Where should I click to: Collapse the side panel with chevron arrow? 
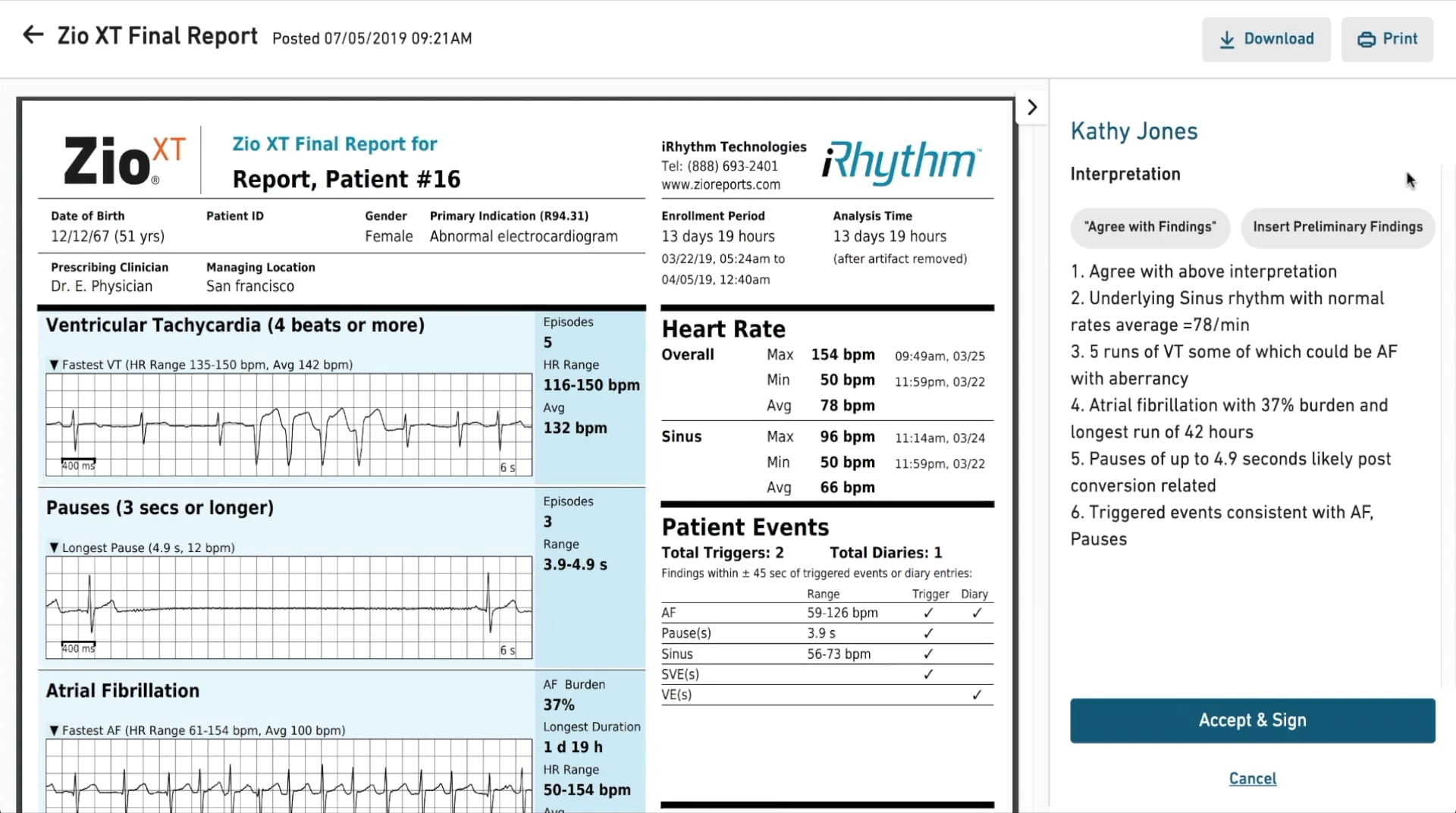click(x=1032, y=107)
